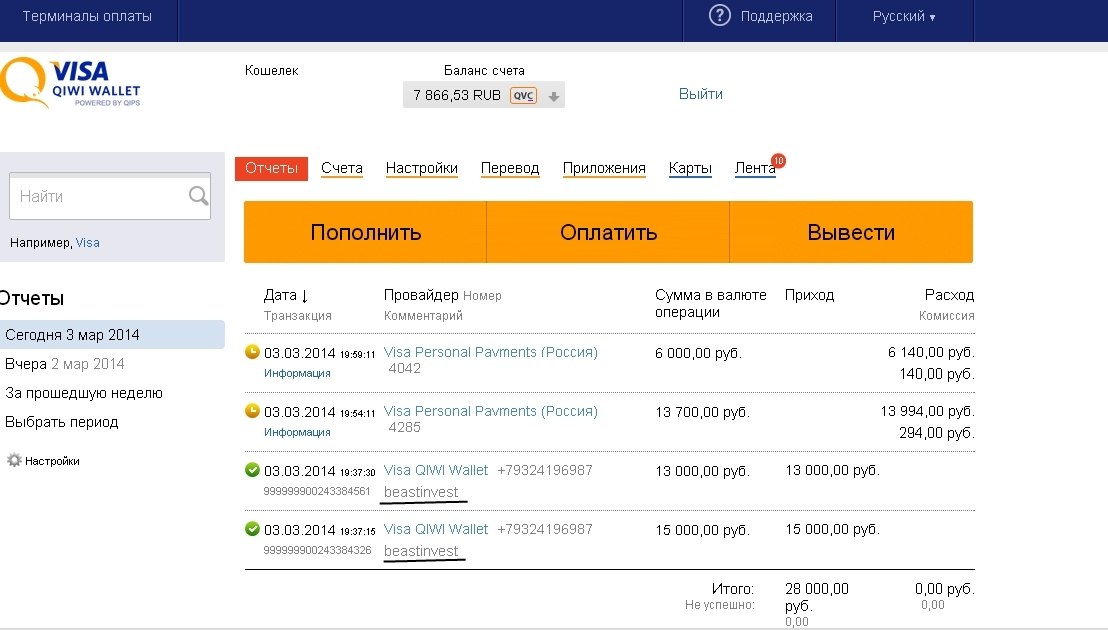Click green check icon for 19:37:15 transaction

[252, 528]
